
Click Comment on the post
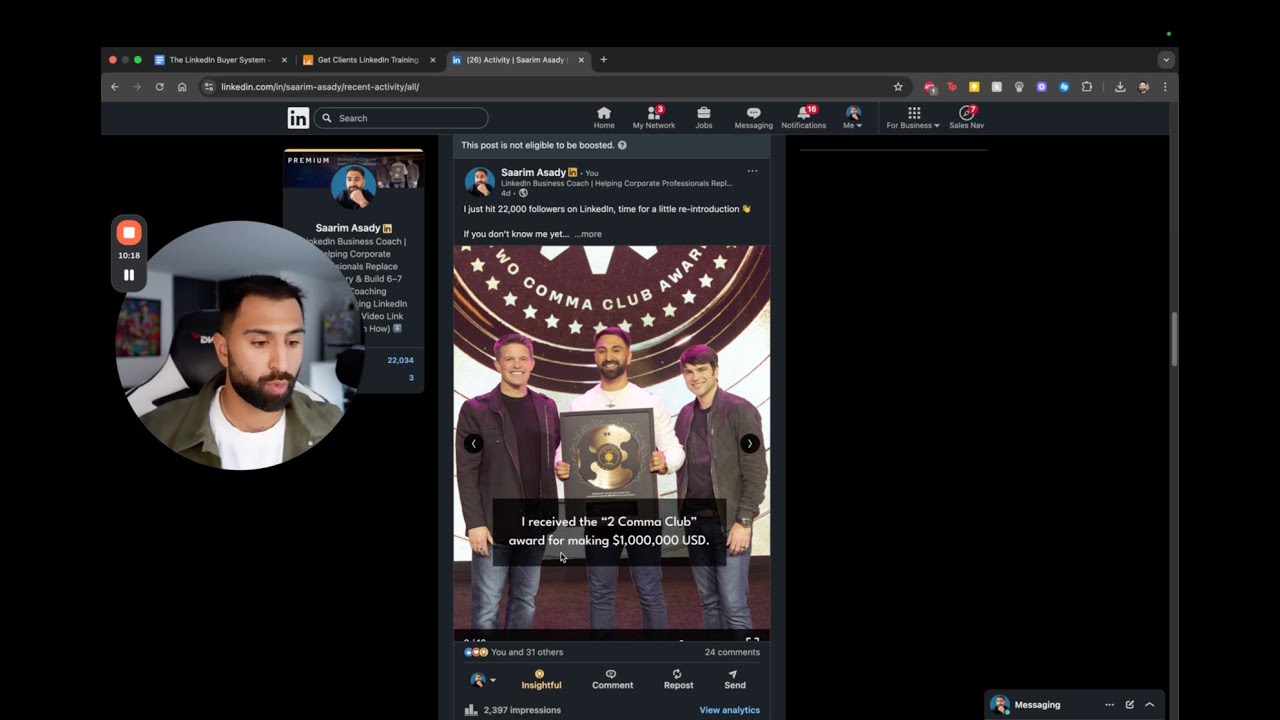(x=612, y=679)
